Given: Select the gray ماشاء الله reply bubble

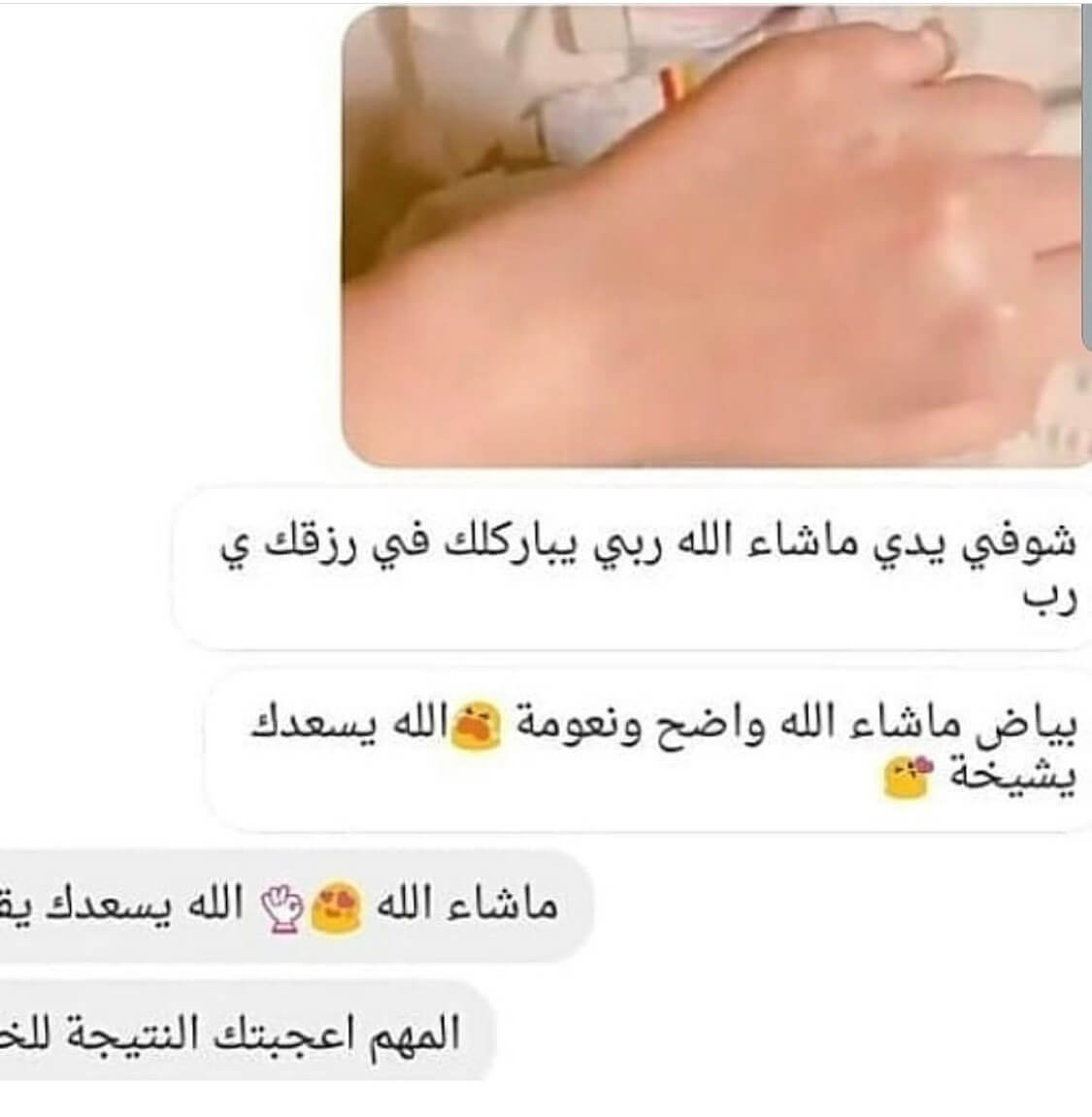Looking at the screenshot, I should coord(295,906).
